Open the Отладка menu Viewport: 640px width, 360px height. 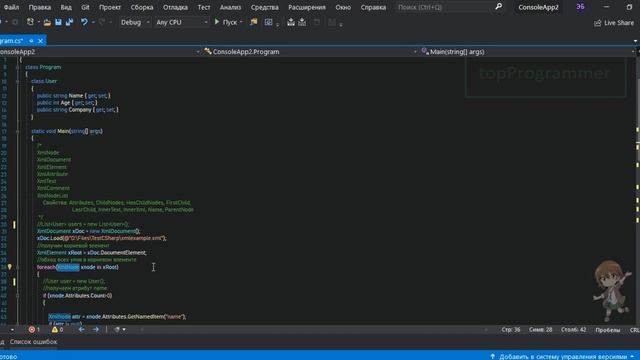coord(175,7)
